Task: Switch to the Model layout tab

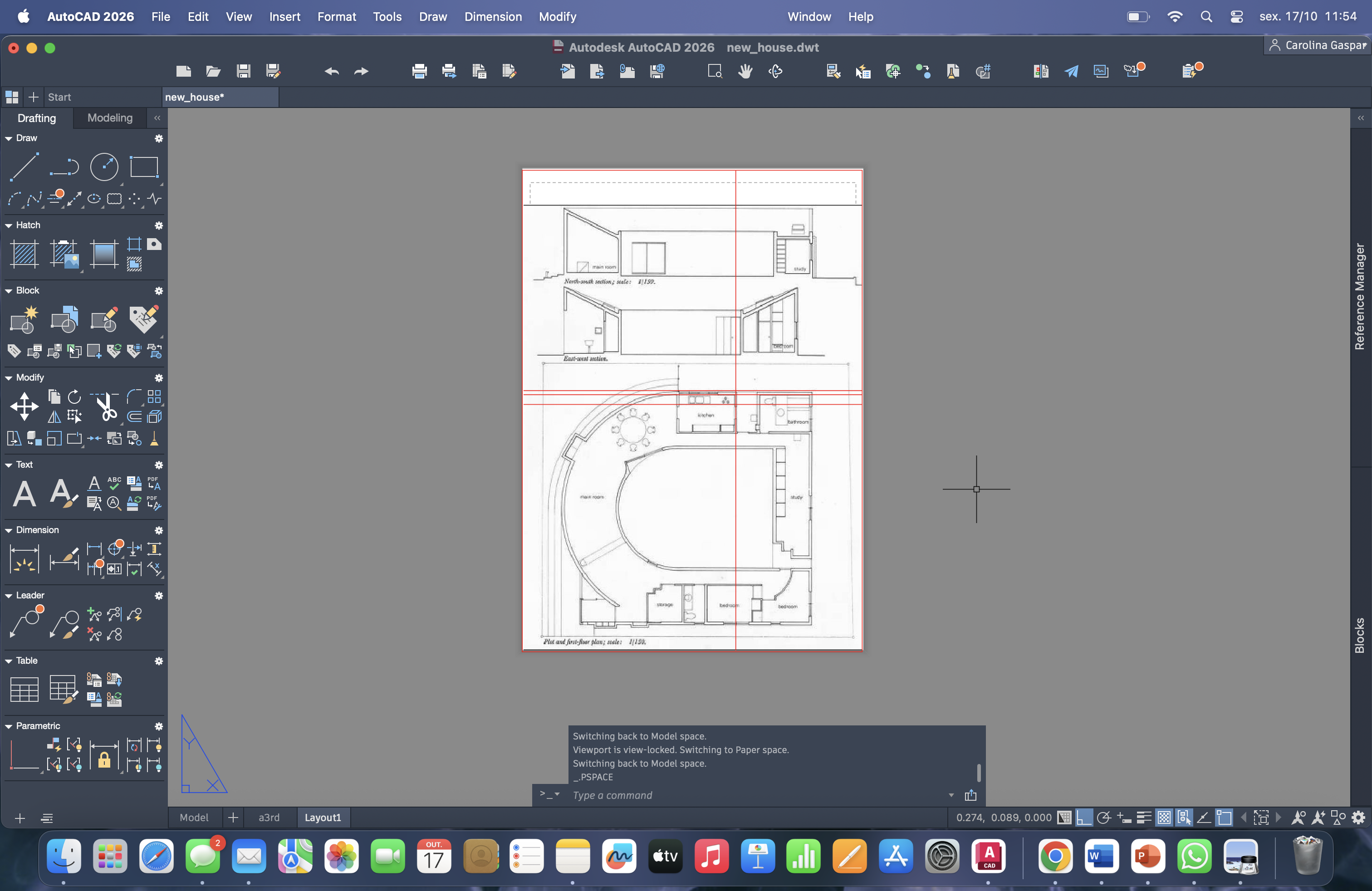Action: pyautogui.click(x=194, y=817)
